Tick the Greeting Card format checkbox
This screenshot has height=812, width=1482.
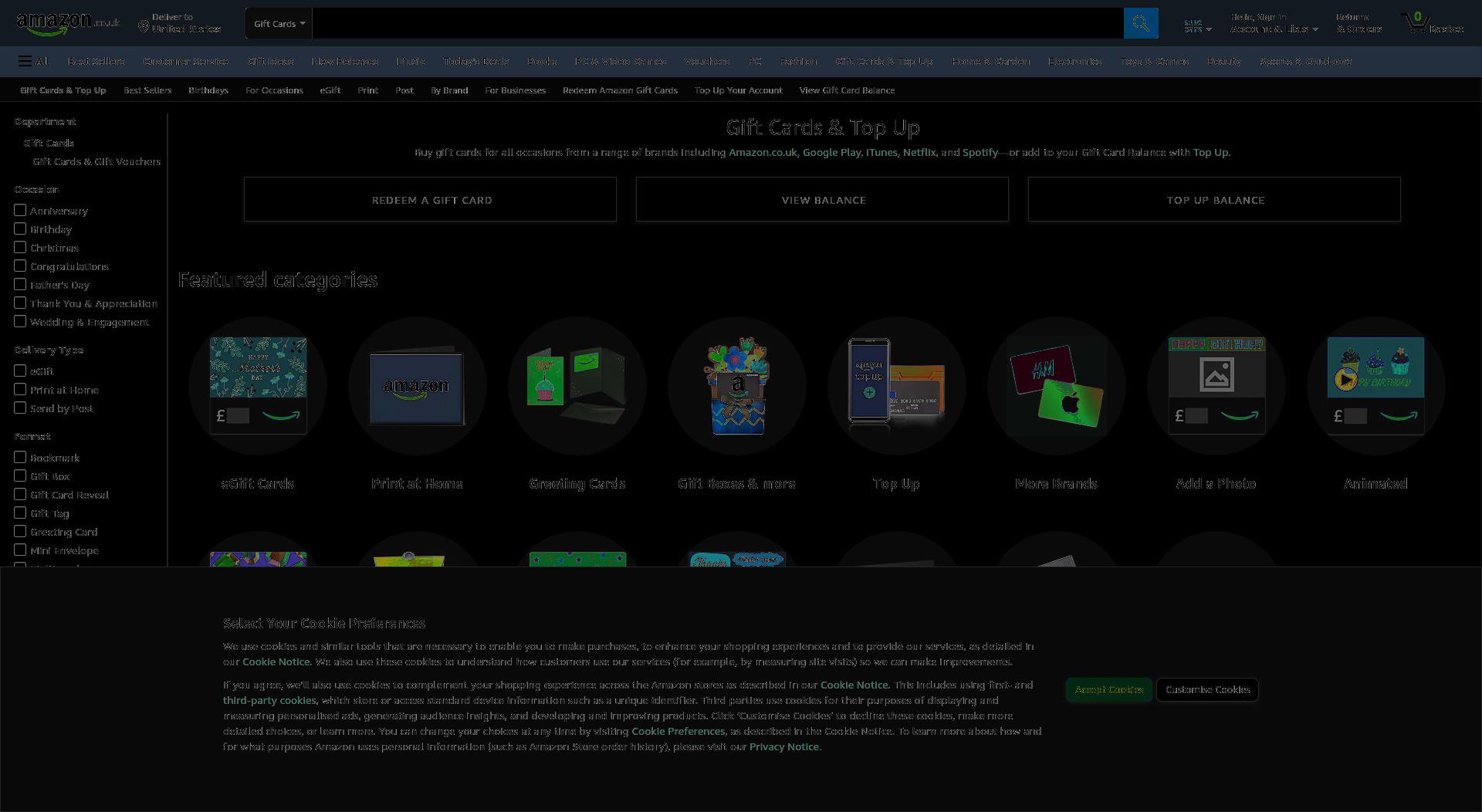(20, 531)
